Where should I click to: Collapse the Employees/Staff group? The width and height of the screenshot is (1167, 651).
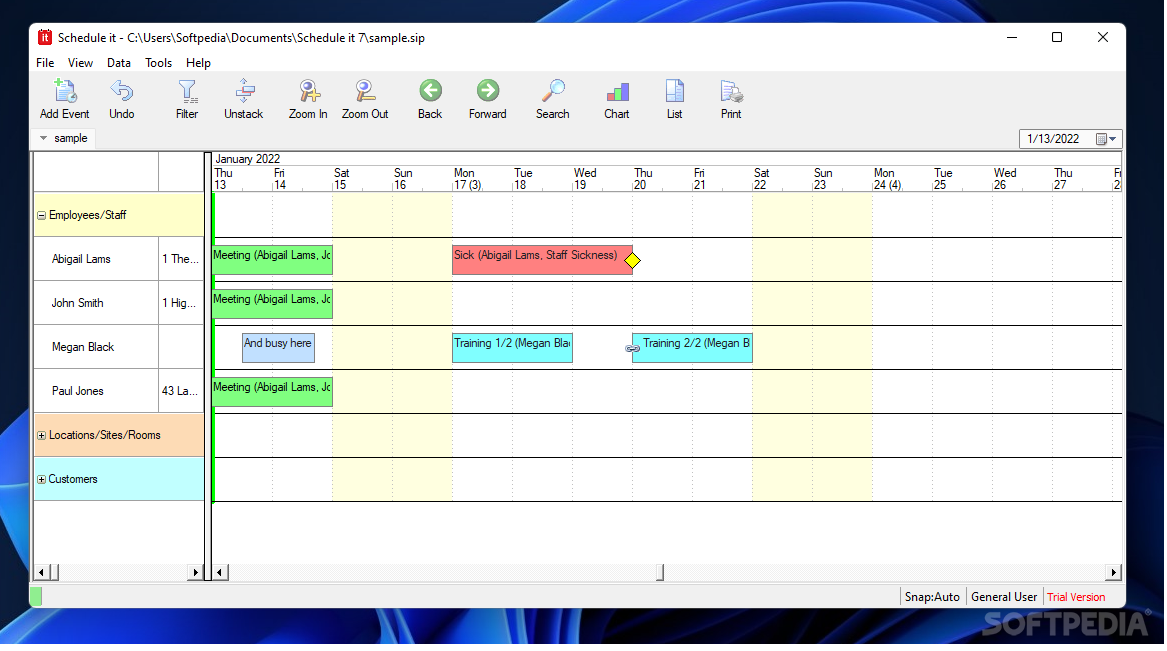[x=42, y=216]
